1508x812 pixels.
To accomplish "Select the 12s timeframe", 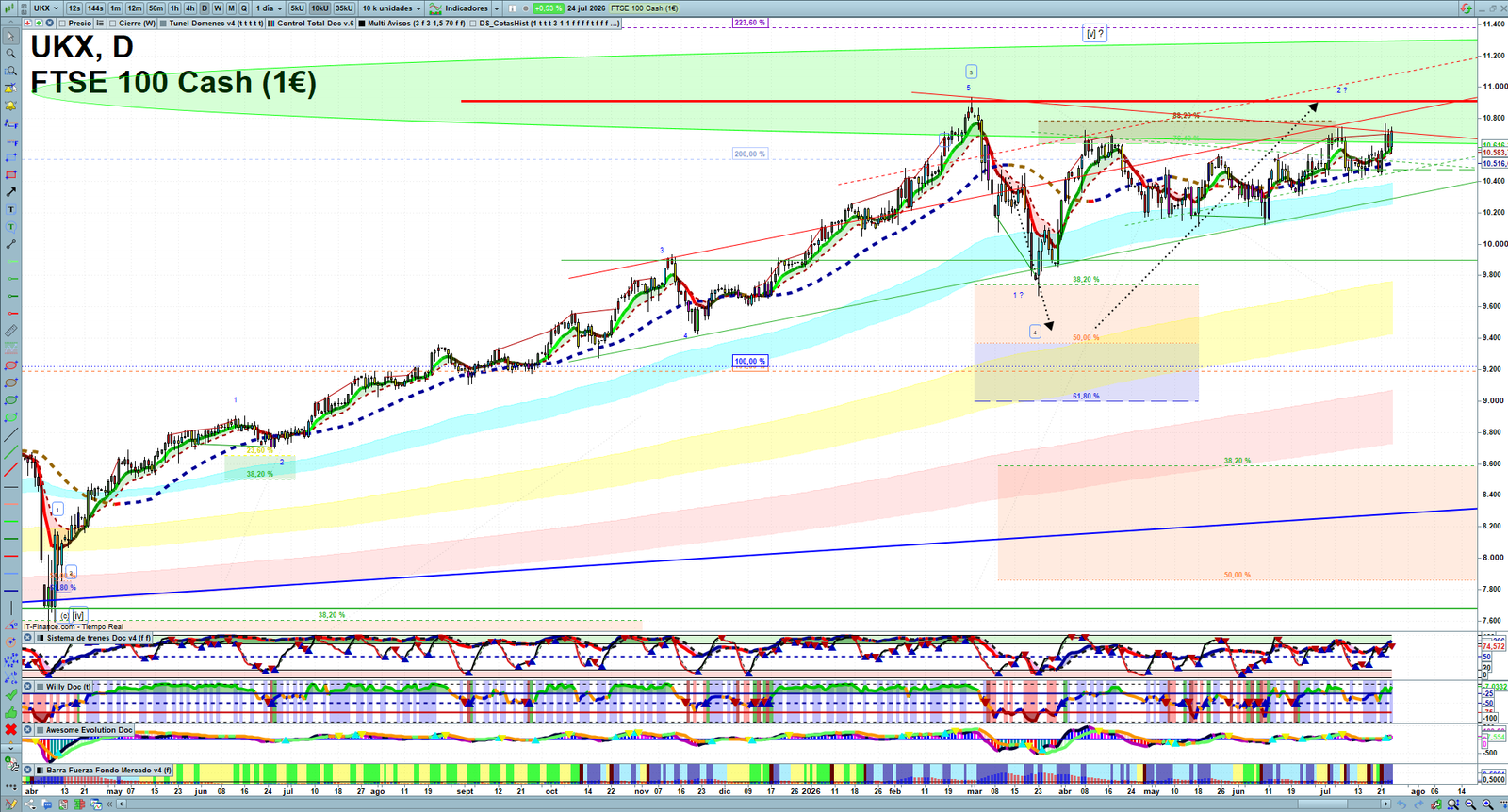I will [x=74, y=8].
